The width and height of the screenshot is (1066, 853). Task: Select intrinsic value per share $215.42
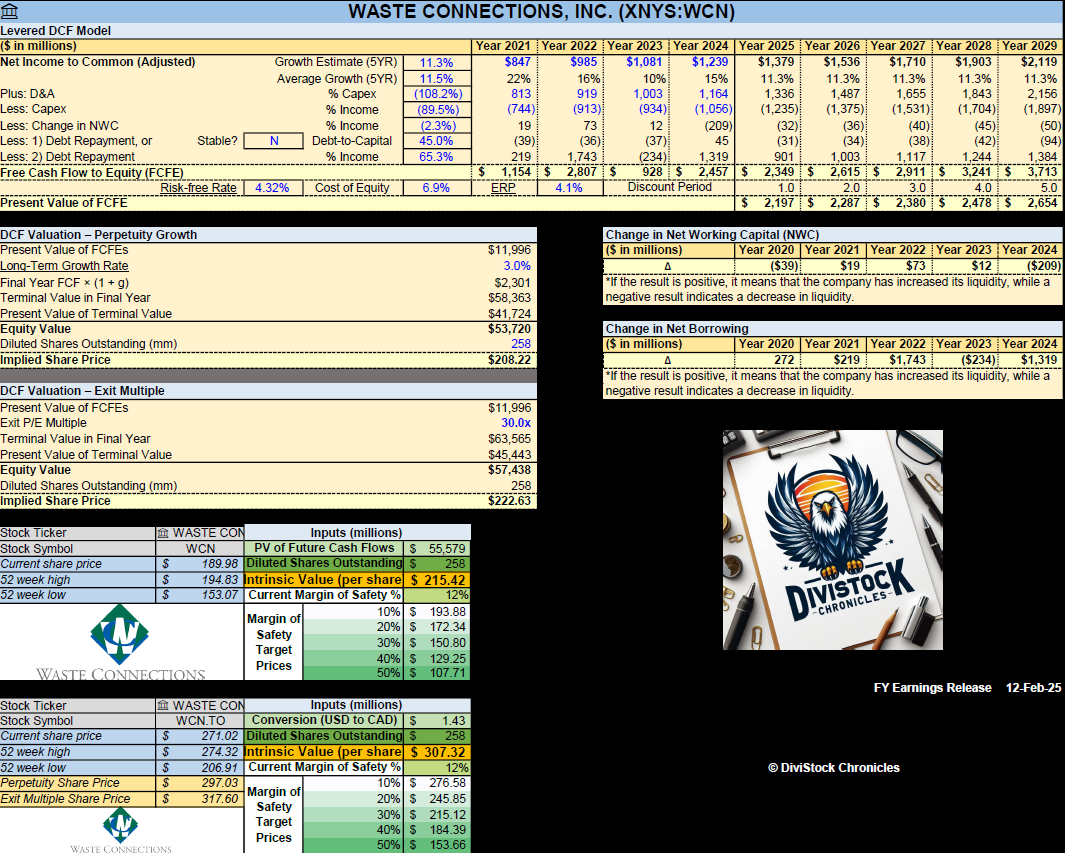tap(437, 580)
